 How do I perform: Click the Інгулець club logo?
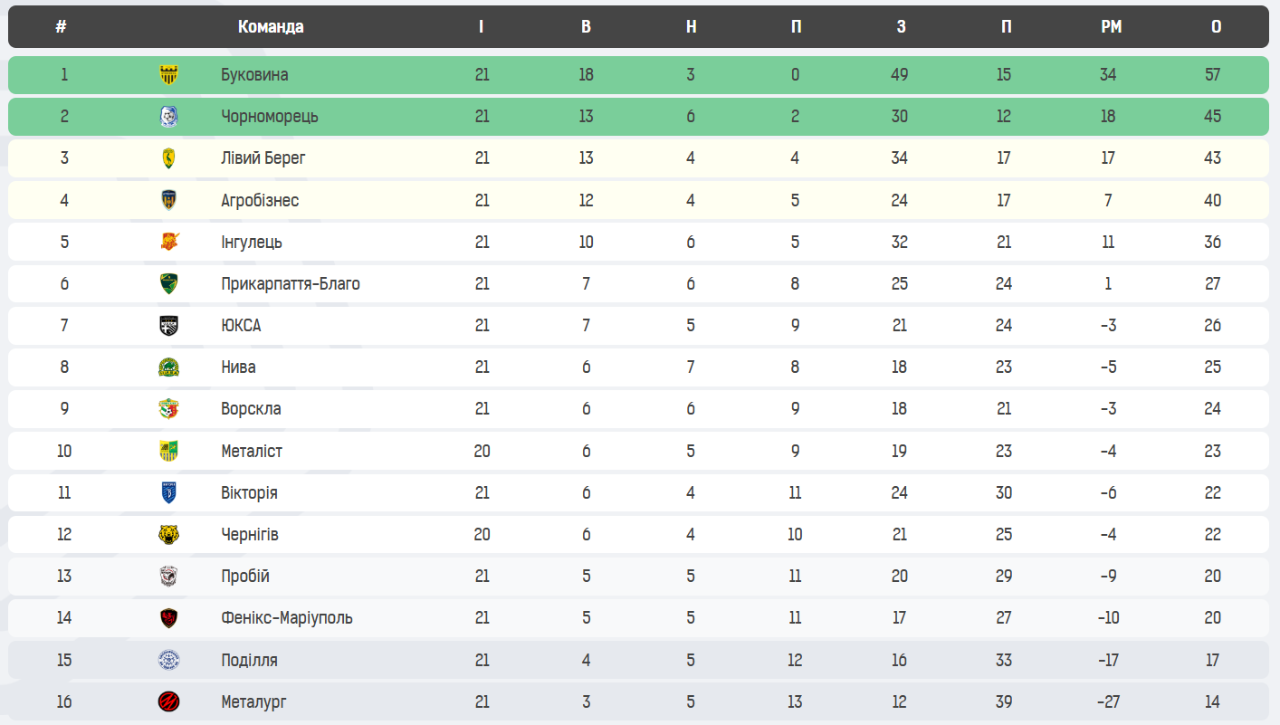(x=169, y=242)
